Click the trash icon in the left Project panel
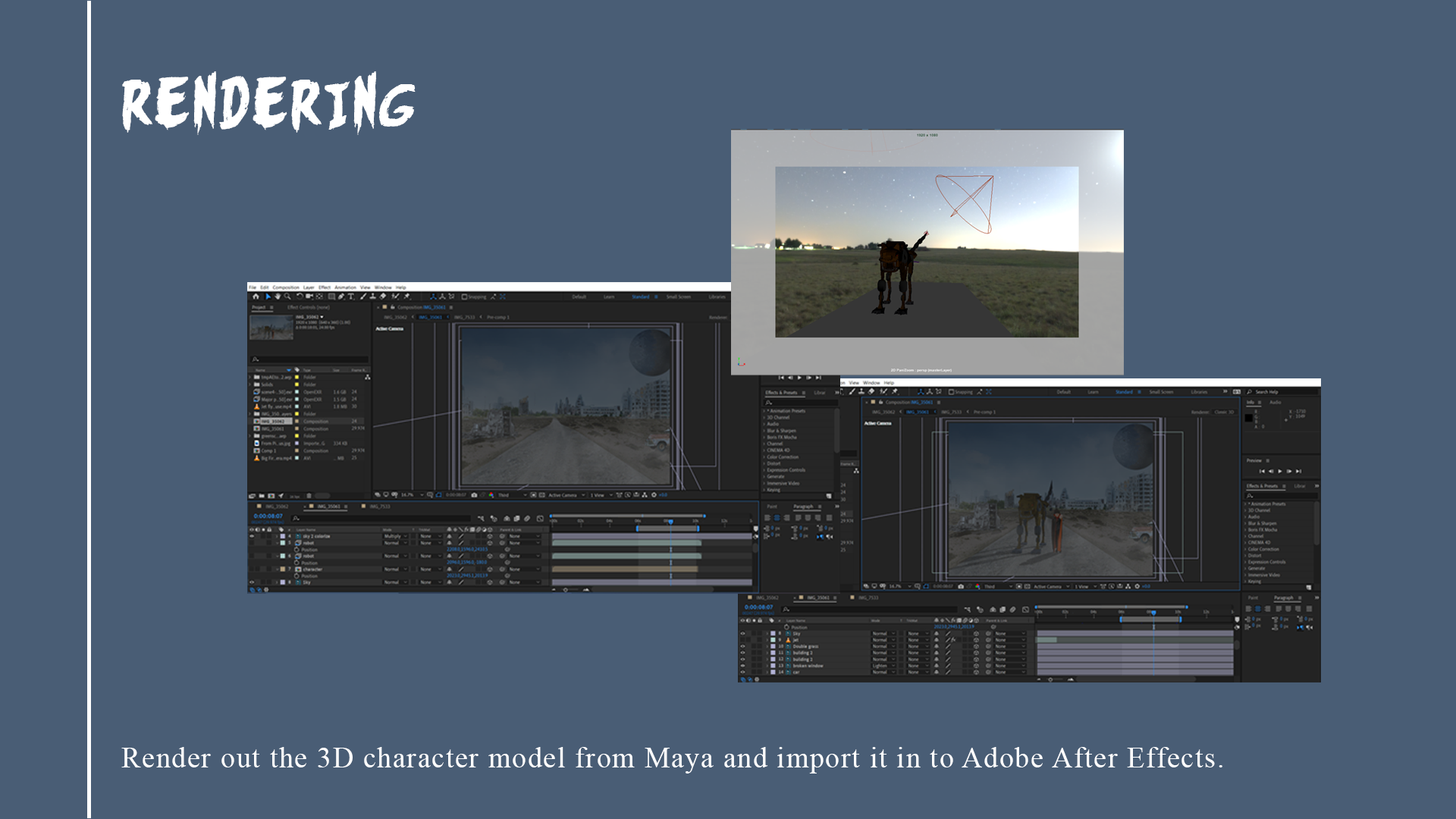Screen dimensions: 1456x819 click(309, 496)
